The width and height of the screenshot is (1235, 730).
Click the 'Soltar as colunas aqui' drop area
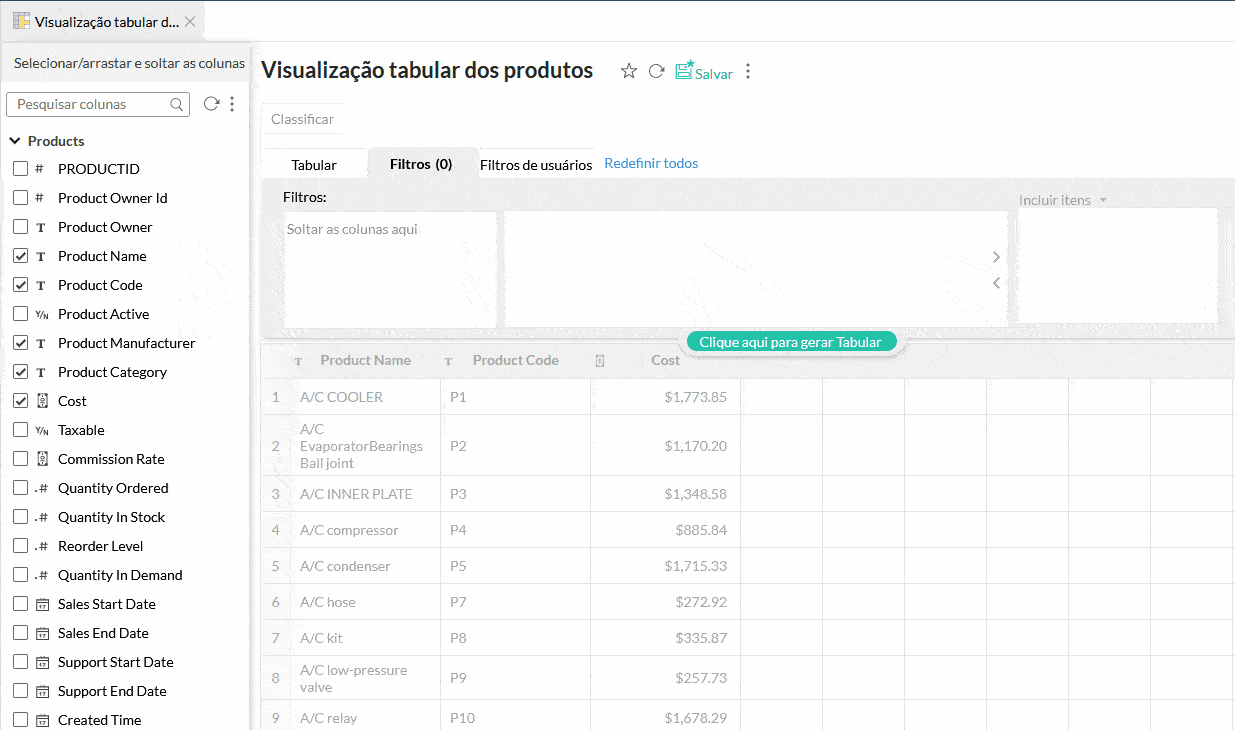pos(390,269)
